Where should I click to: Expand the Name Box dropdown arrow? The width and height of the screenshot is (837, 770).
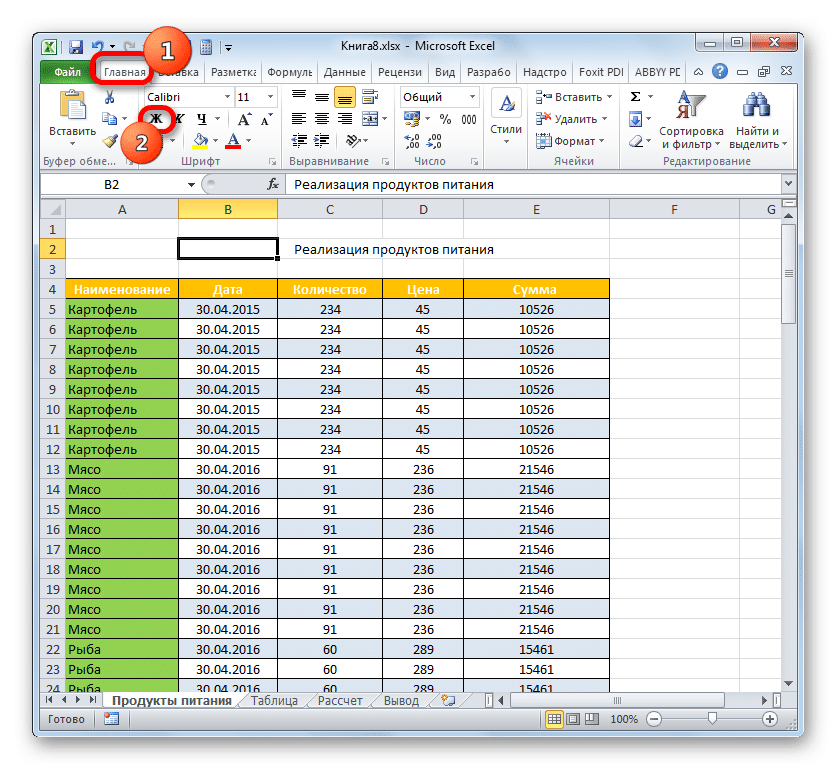pyautogui.click(x=192, y=185)
